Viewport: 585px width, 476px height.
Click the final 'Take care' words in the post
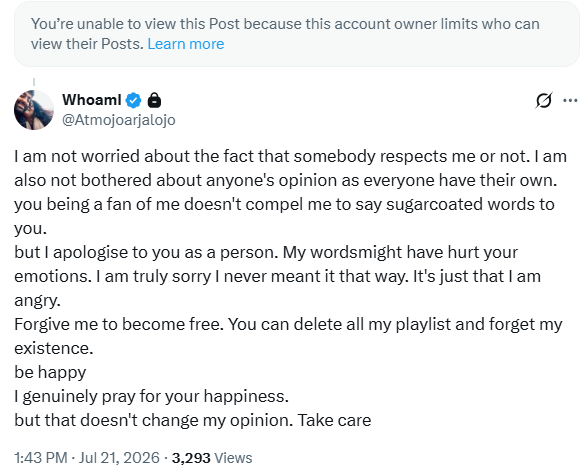(334, 420)
